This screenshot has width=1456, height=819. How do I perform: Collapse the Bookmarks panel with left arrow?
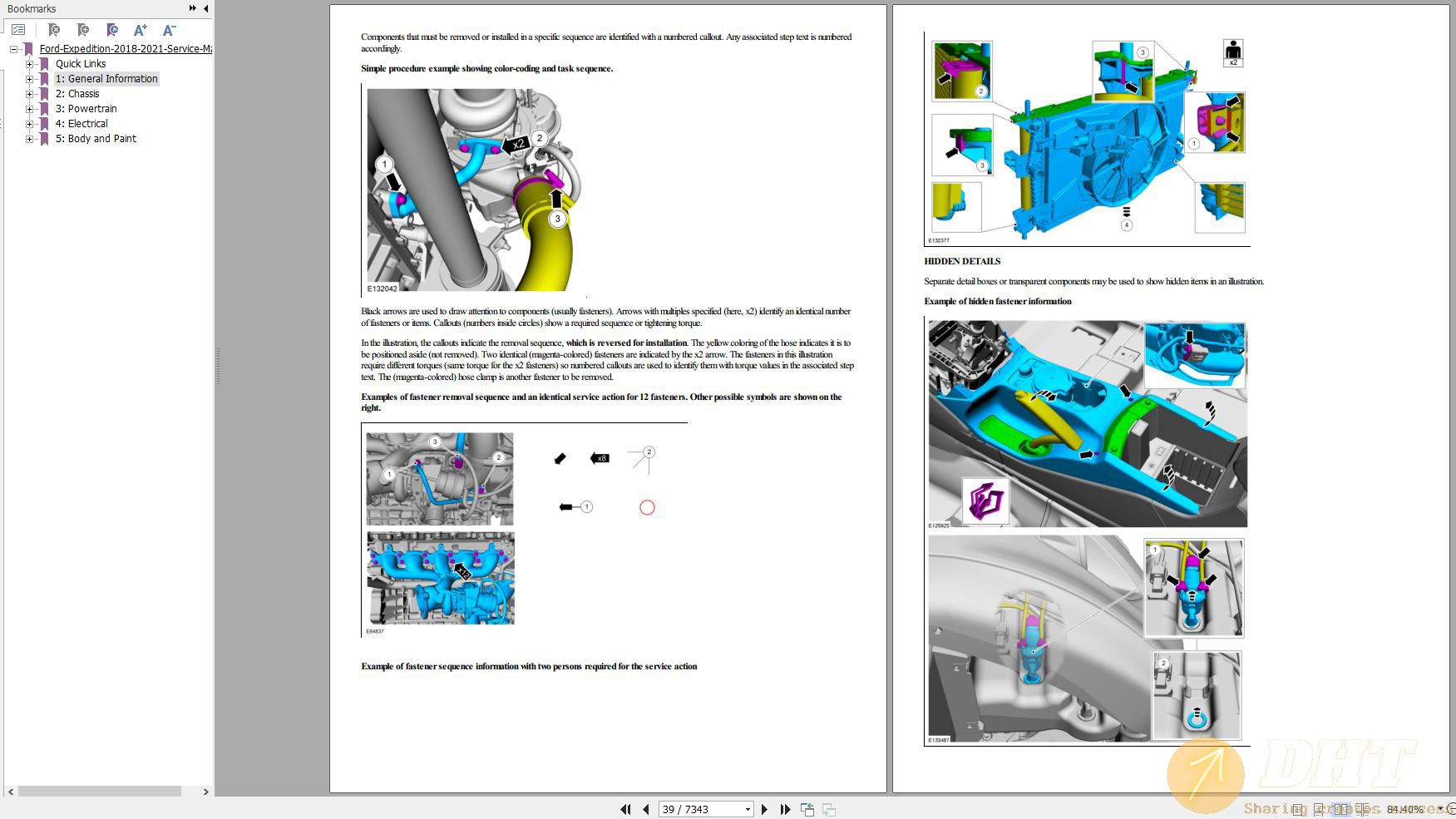(205, 8)
